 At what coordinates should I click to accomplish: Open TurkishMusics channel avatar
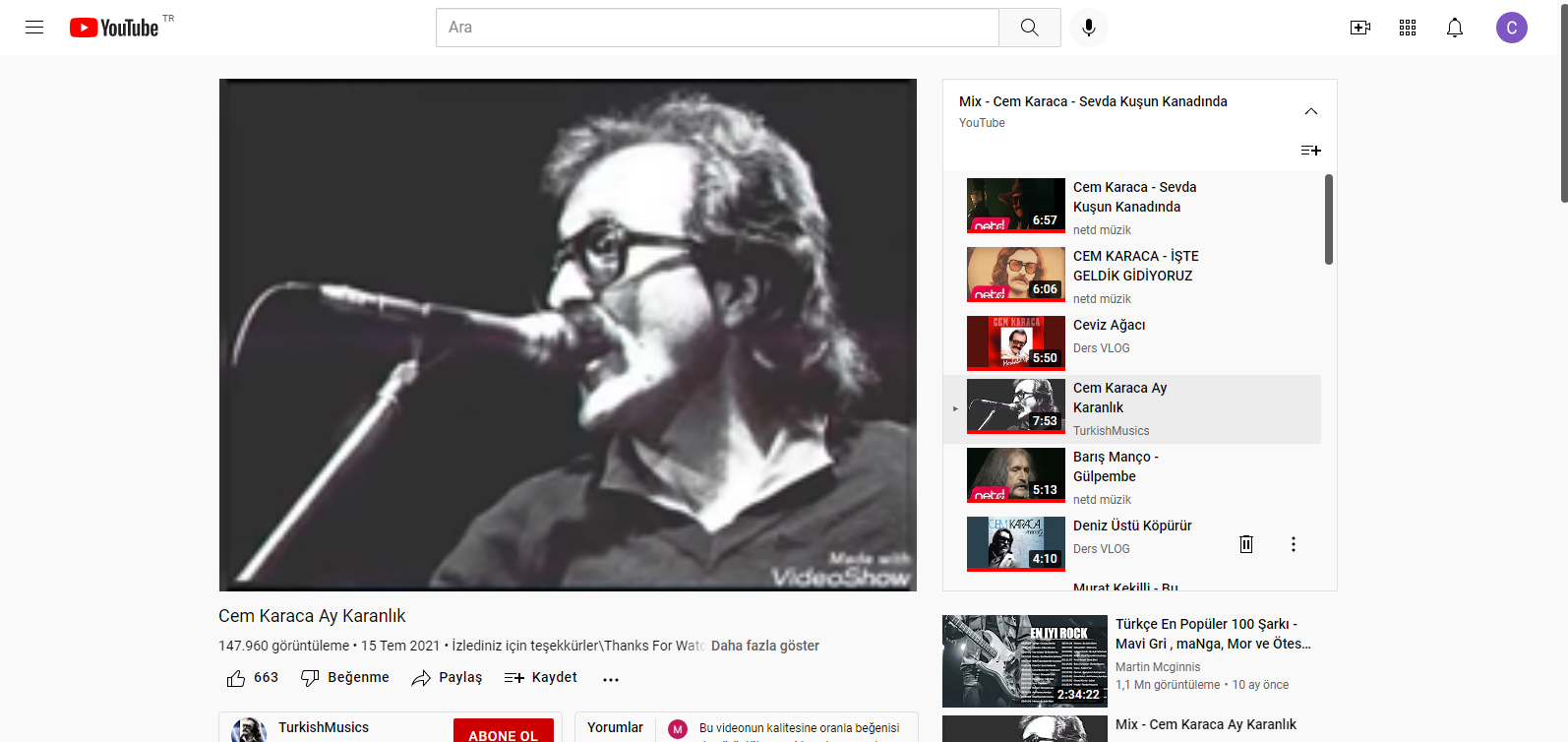249,731
